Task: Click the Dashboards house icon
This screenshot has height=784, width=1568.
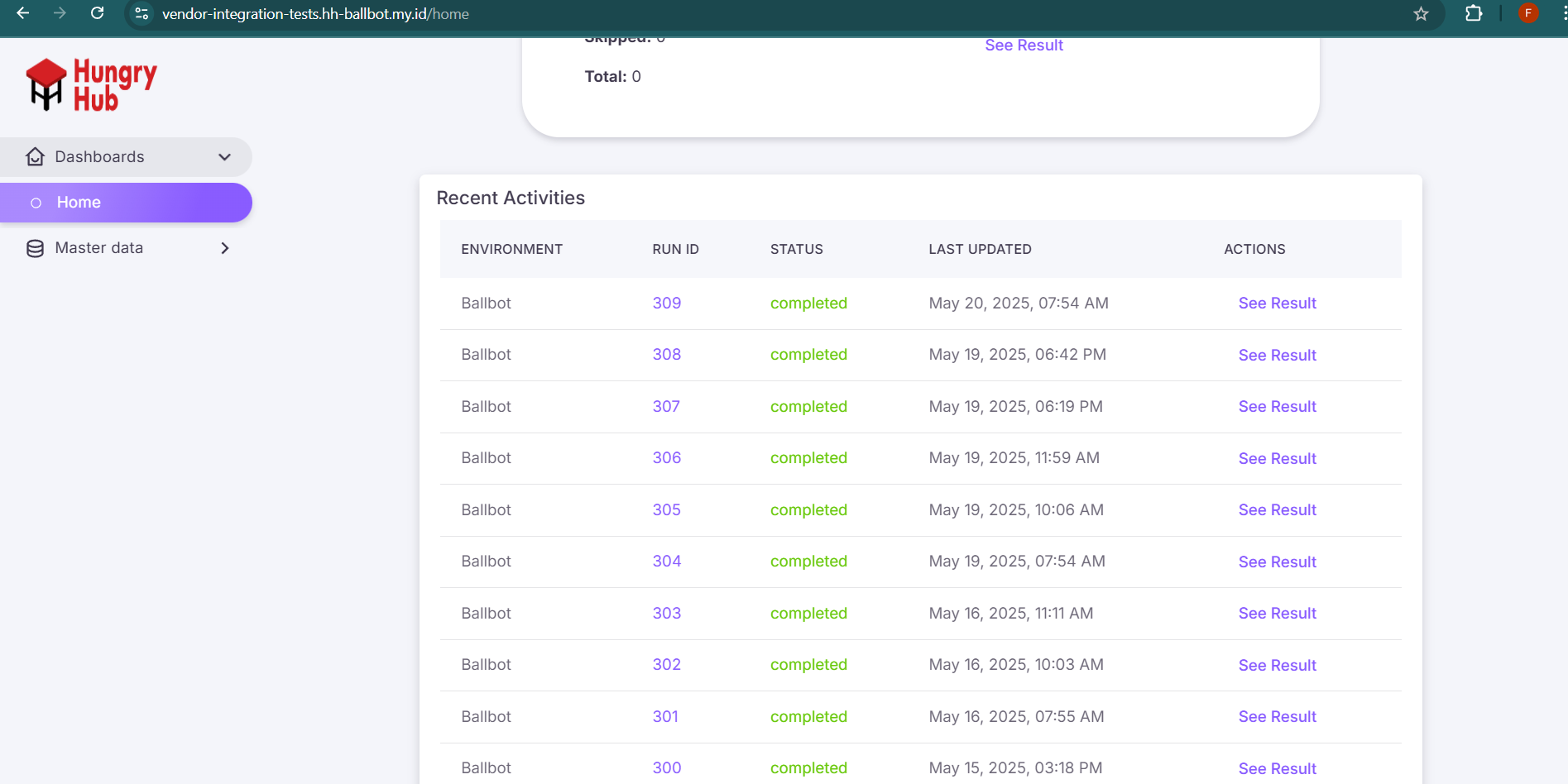Action: point(35,157)
